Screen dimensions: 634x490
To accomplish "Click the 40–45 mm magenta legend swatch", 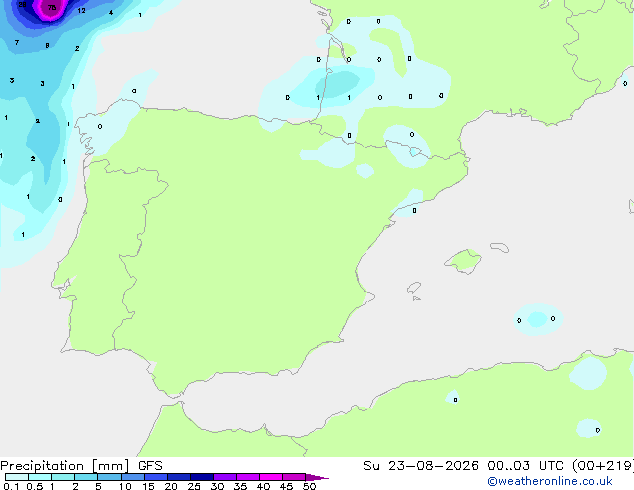I will point(271,477).
